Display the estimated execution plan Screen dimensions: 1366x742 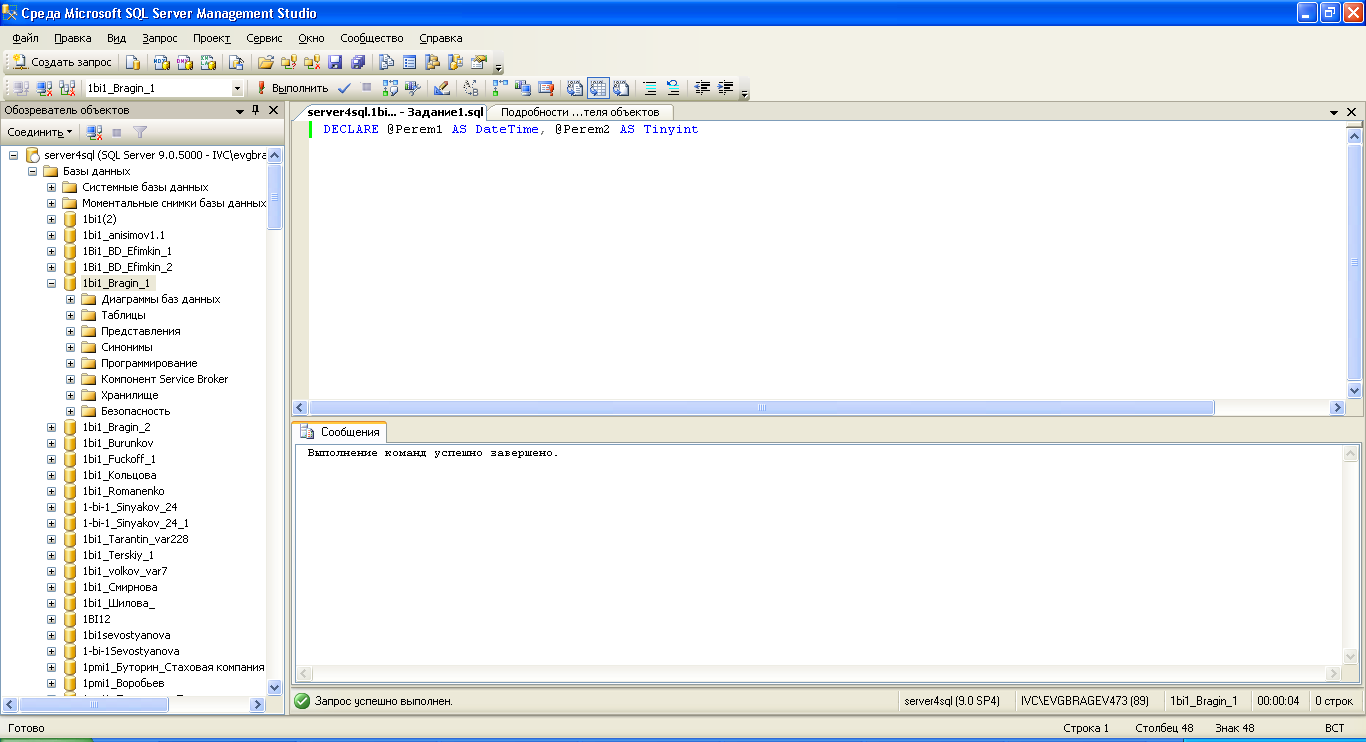pos(390,88)
